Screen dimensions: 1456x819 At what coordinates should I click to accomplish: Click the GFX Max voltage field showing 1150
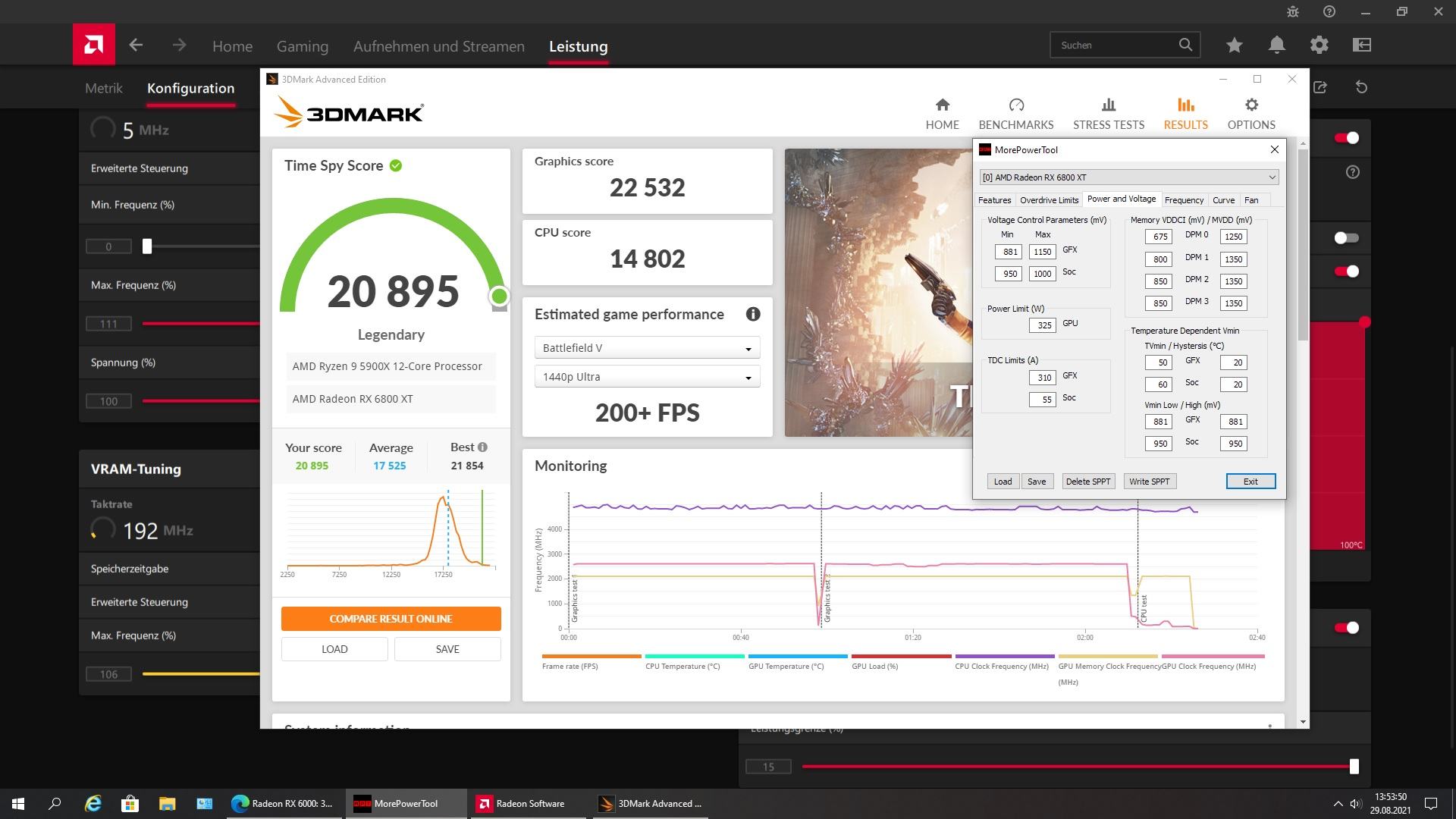(x=1042, y=252)
